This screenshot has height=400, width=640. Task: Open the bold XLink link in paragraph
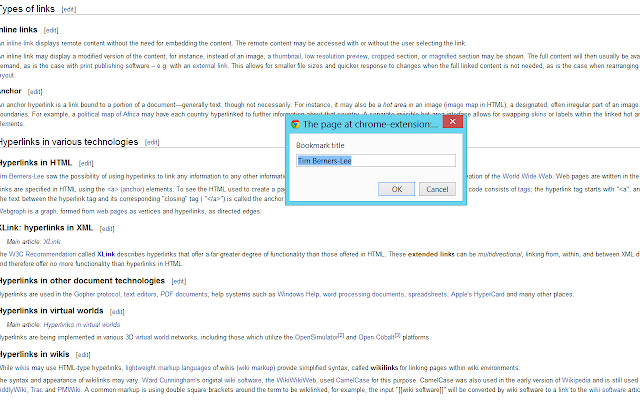106,254
